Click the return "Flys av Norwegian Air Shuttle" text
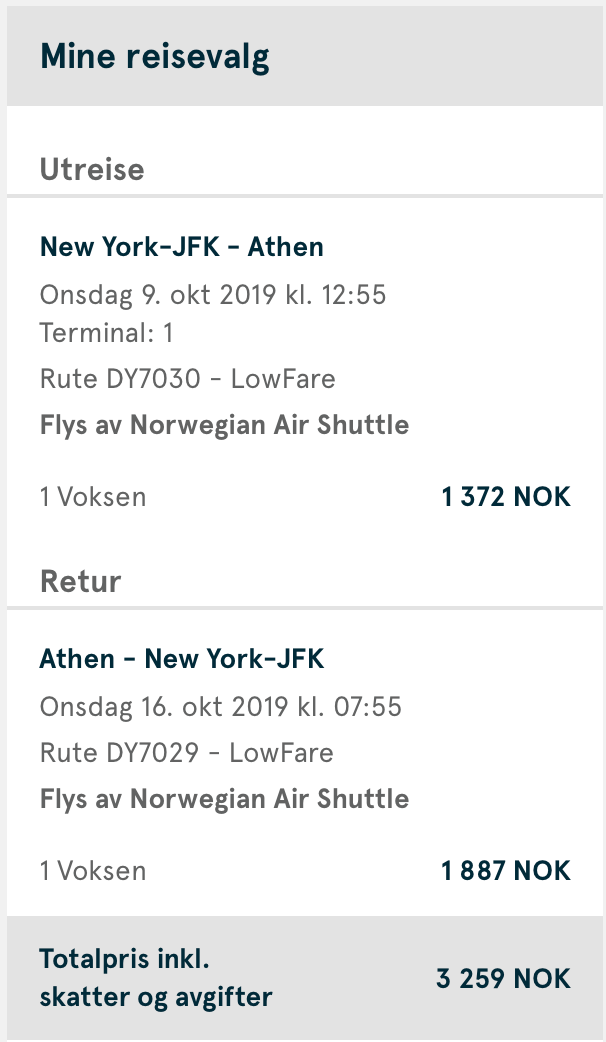This screenshot has height=1042, width=606. 224,799
